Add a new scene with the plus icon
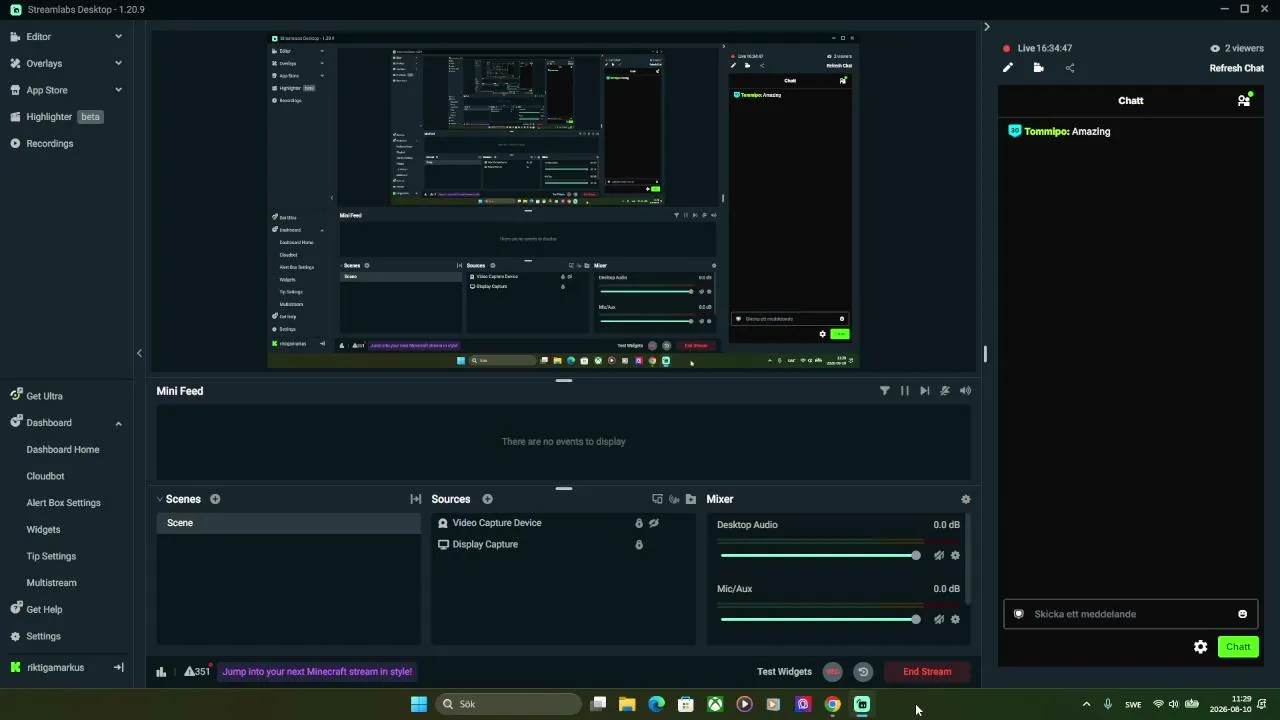This screenshot has width=1280, height=720. click(x=215, y=499)
